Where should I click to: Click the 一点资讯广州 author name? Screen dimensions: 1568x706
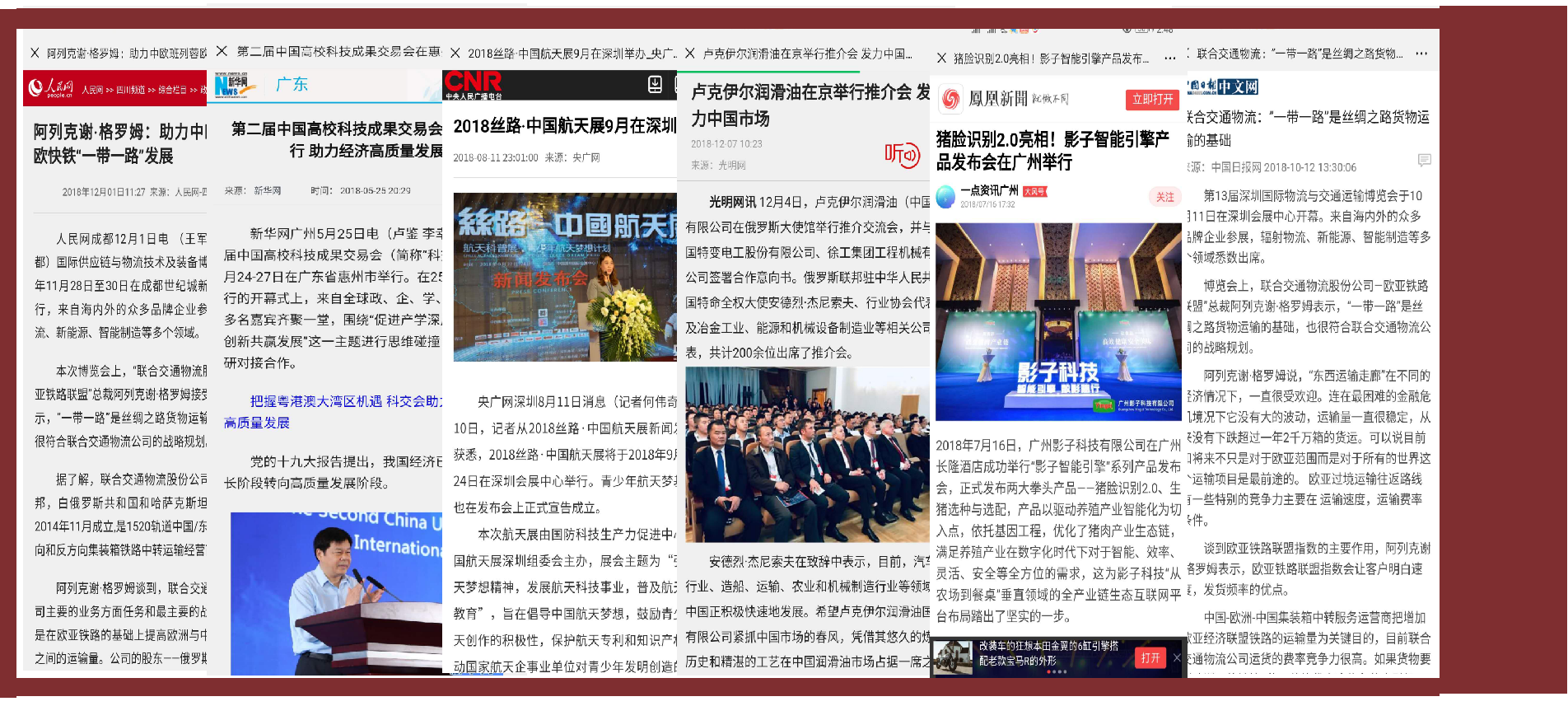989,190
